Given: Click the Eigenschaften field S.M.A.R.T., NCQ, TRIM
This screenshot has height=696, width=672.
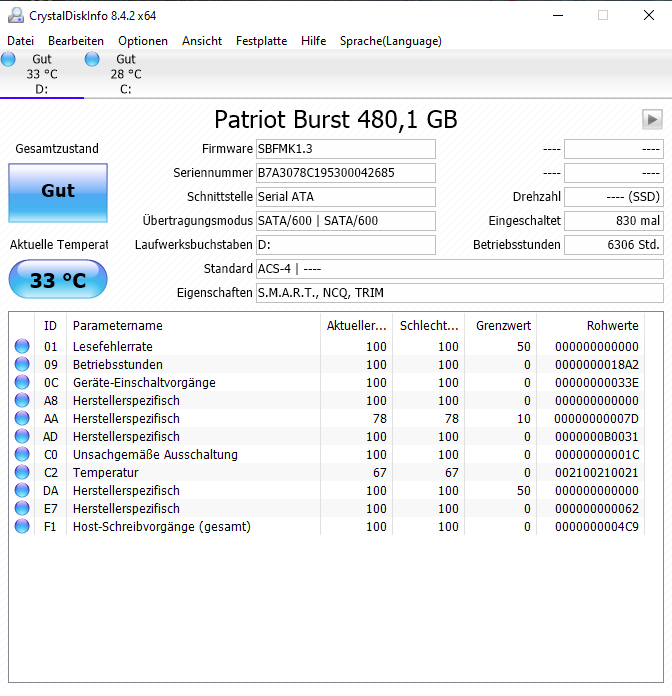Looking at the screenshot, I should tap(460, 293).
